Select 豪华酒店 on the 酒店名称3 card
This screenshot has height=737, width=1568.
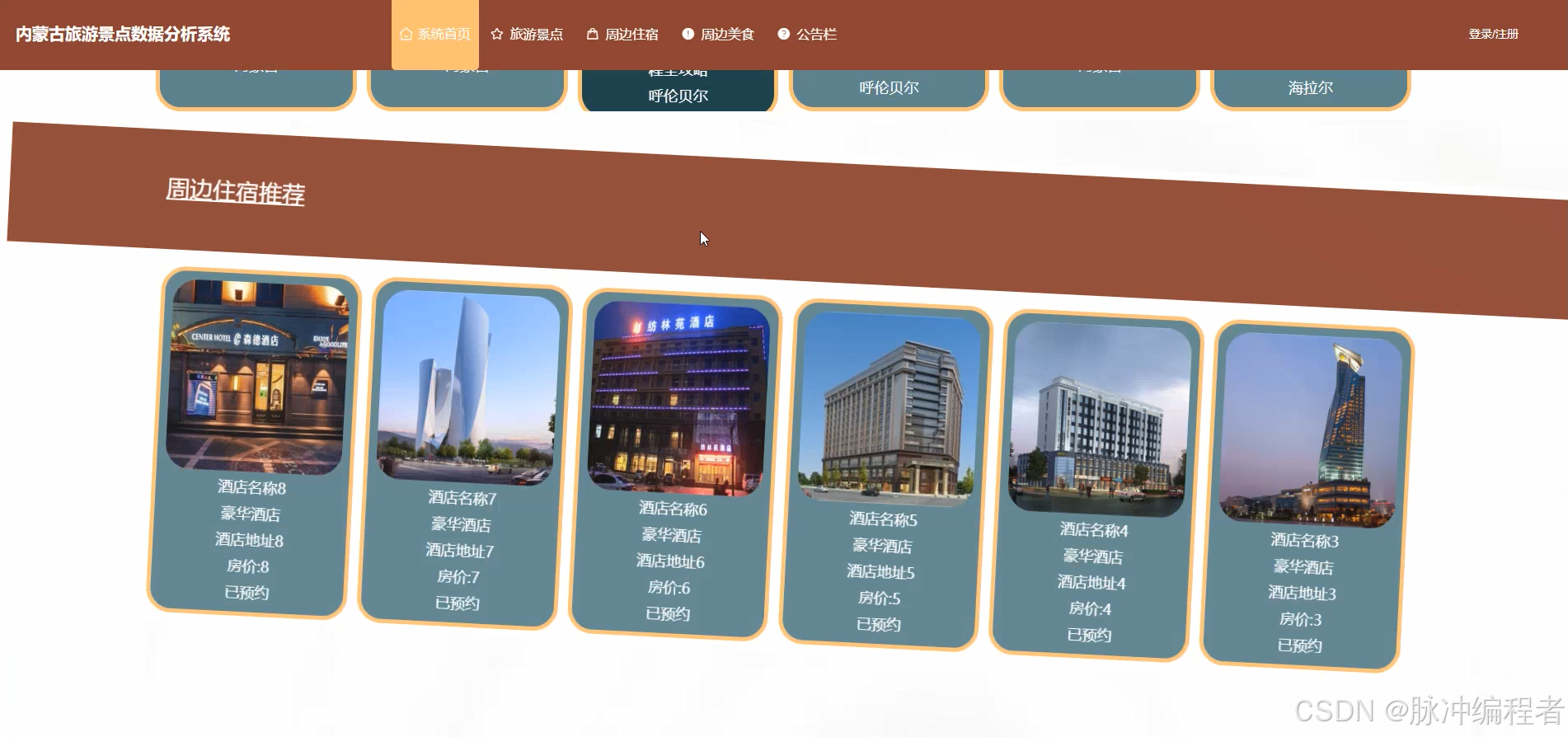tap(1303, 566)
